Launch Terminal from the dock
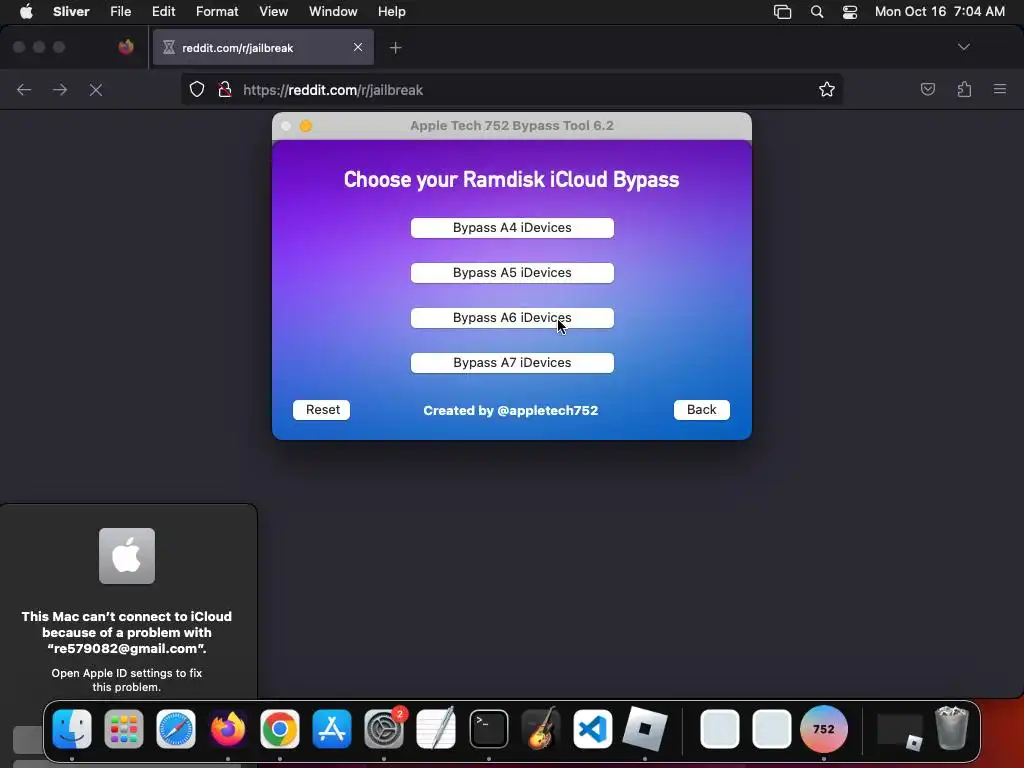This screenshot has width=1024, height=768. pyautogui.click(x=488, y=729)
